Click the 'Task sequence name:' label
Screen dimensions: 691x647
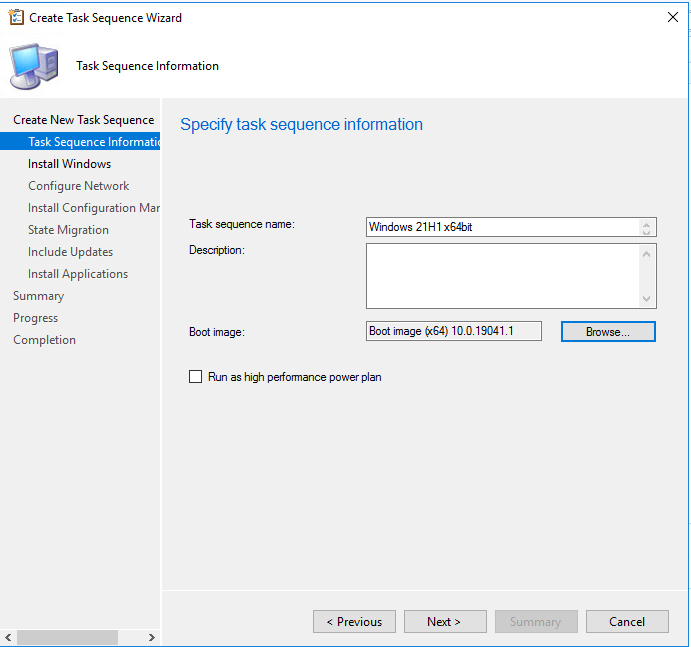coord(242,224)
